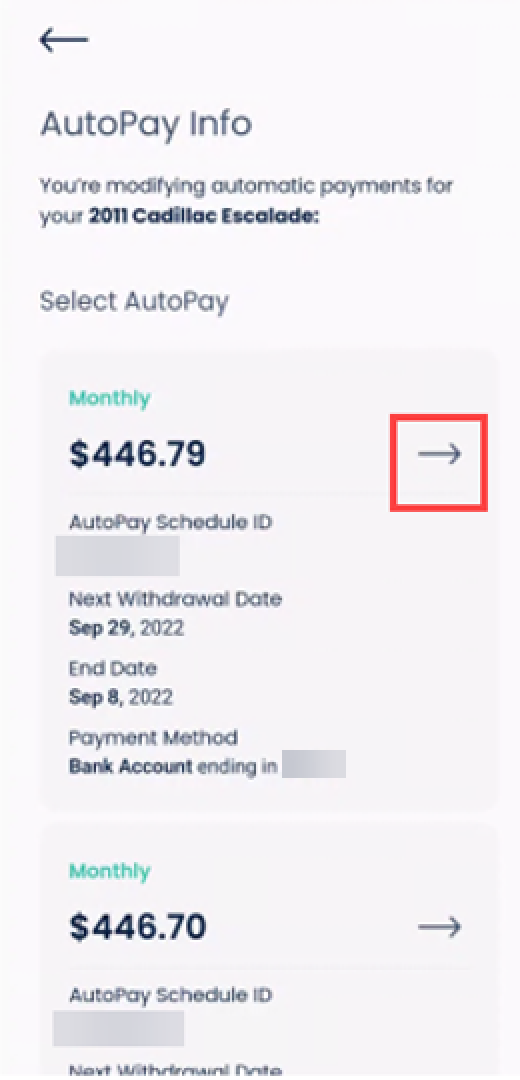Click the Monthly label on second card

pos(110,871)
